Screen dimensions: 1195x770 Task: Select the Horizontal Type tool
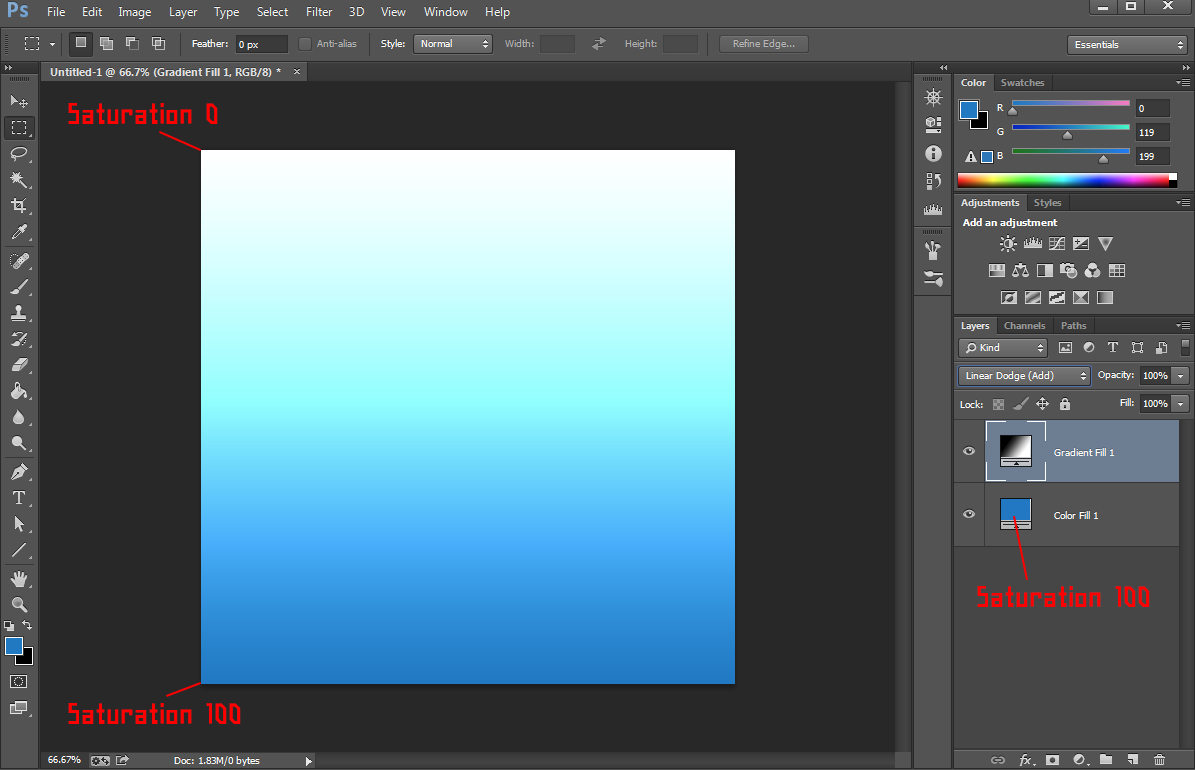[19, 498]
